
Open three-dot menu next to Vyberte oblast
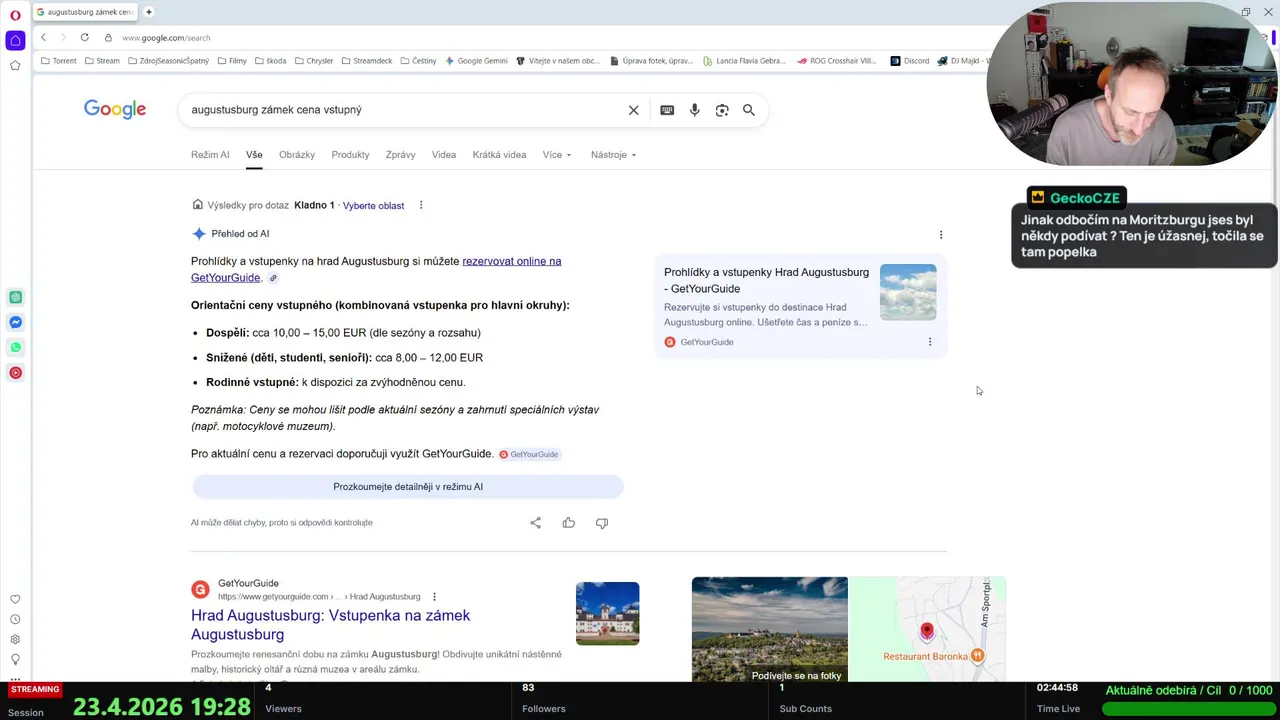(x=421, y=205)
